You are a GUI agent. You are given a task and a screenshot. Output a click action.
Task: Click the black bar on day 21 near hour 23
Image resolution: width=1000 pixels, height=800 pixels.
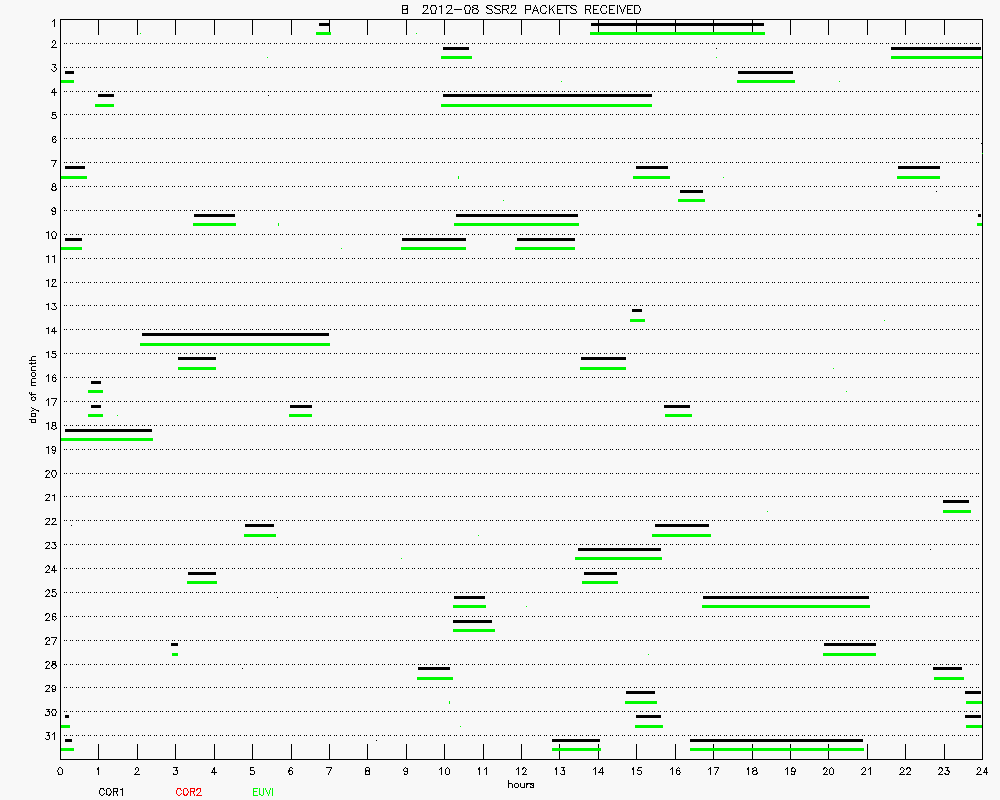955,501
